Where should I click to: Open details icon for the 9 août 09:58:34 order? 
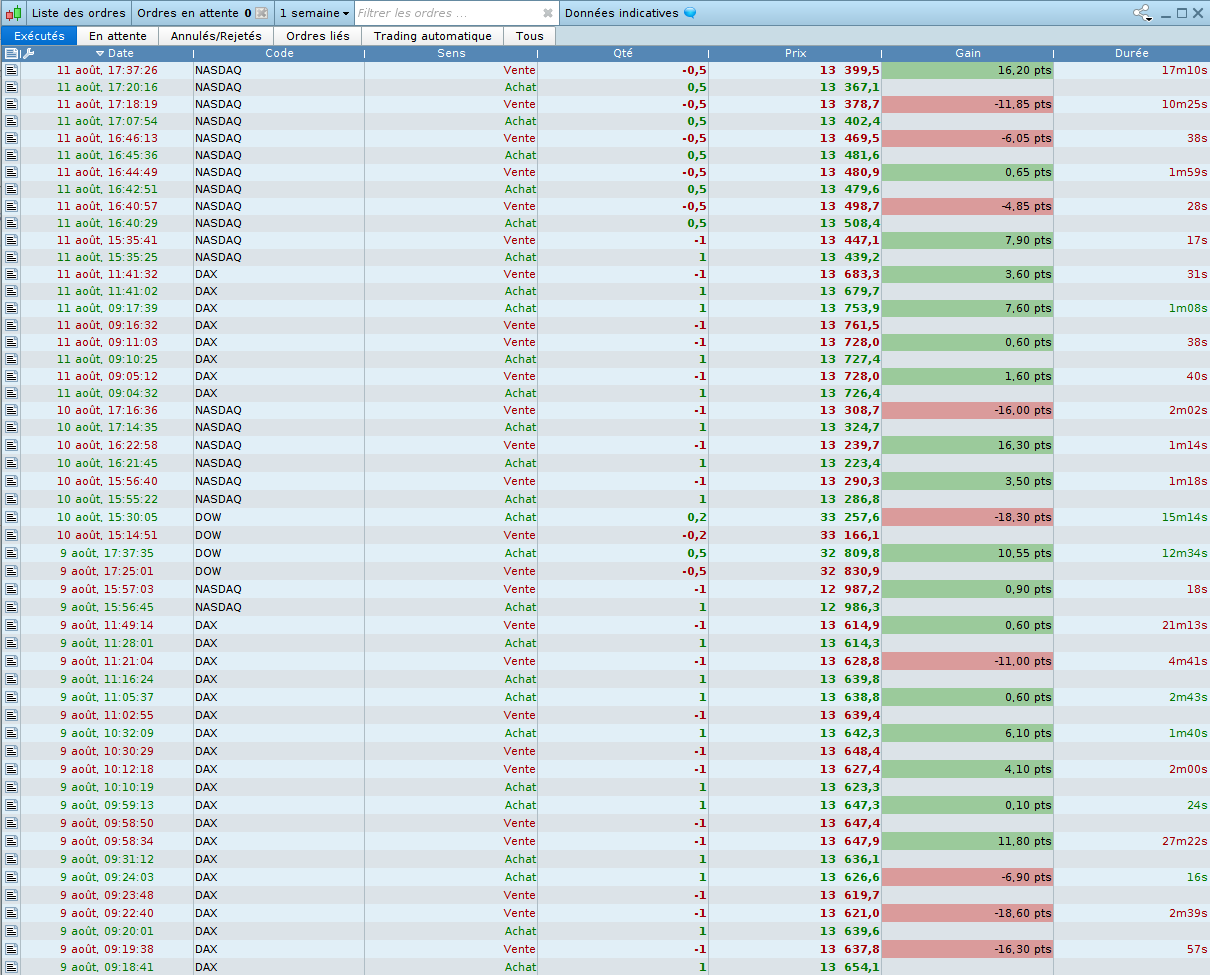[11, 841]
